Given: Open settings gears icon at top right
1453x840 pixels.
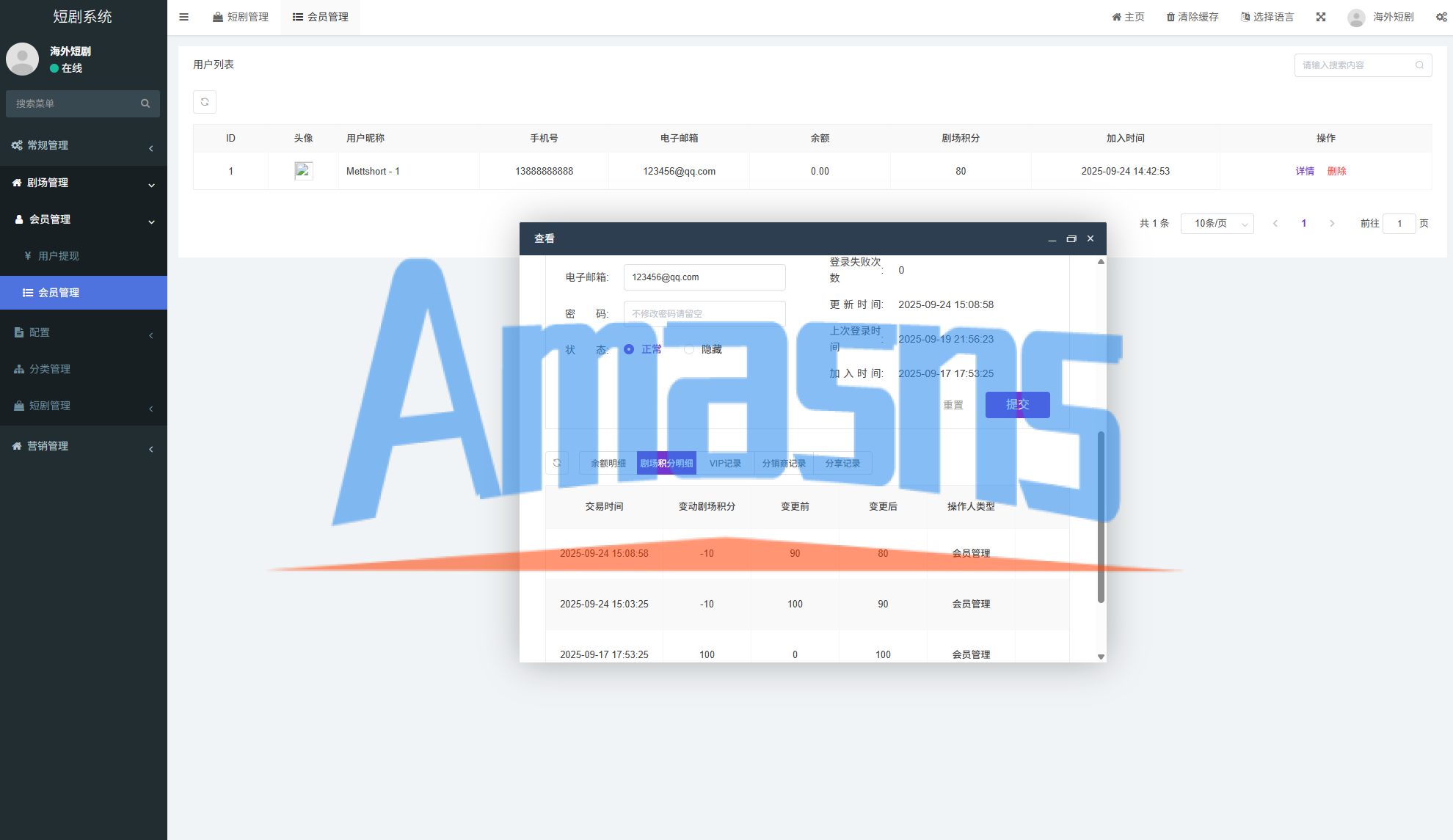Looking at the screenshot, I should pyautogui.click(x=1441, y=17).
